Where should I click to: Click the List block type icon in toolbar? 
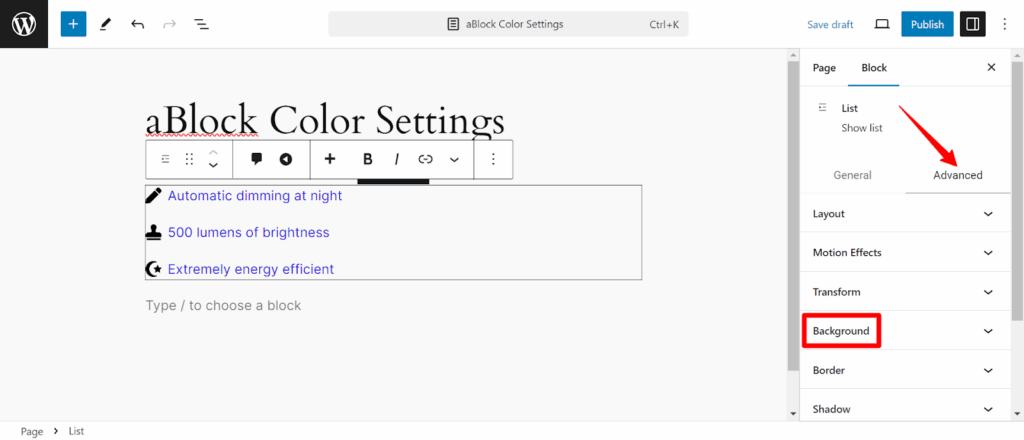[165, 159]
